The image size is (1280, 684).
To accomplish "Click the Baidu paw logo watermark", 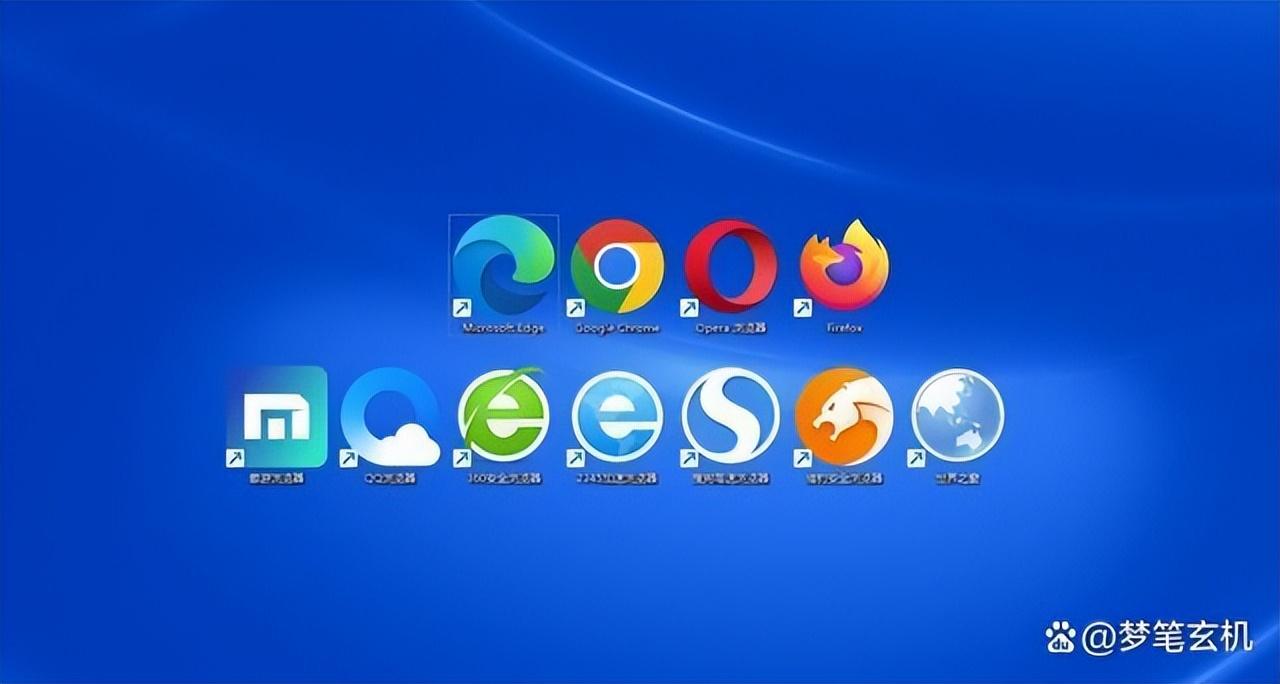I will (x=1060, y=636).
